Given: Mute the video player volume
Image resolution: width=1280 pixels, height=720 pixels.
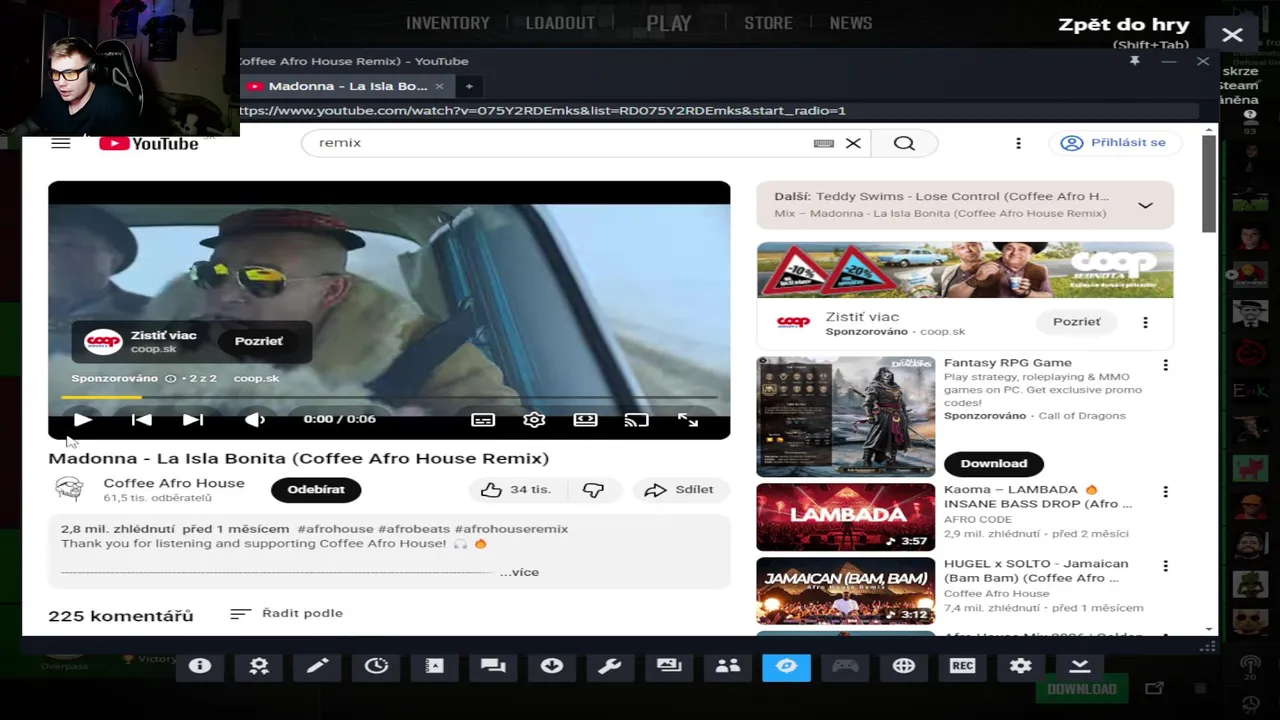Looking at the screenshot, I should click(x=255, y=420).
